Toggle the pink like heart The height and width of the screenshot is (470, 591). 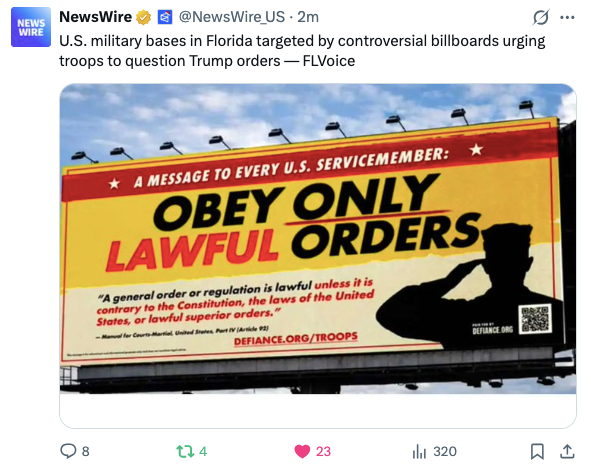click(302, 451)
